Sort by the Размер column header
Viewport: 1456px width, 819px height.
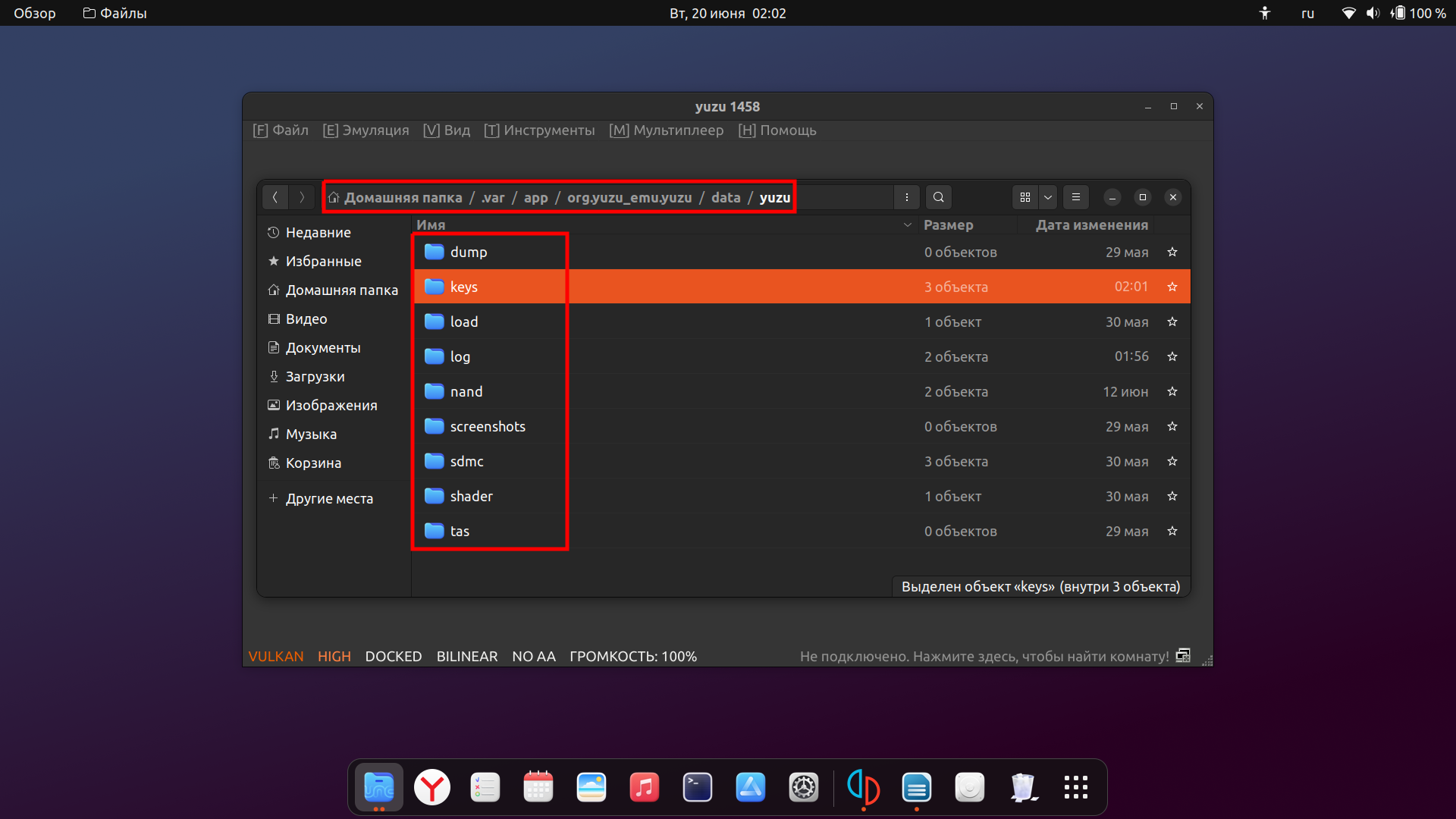[968, 224]
